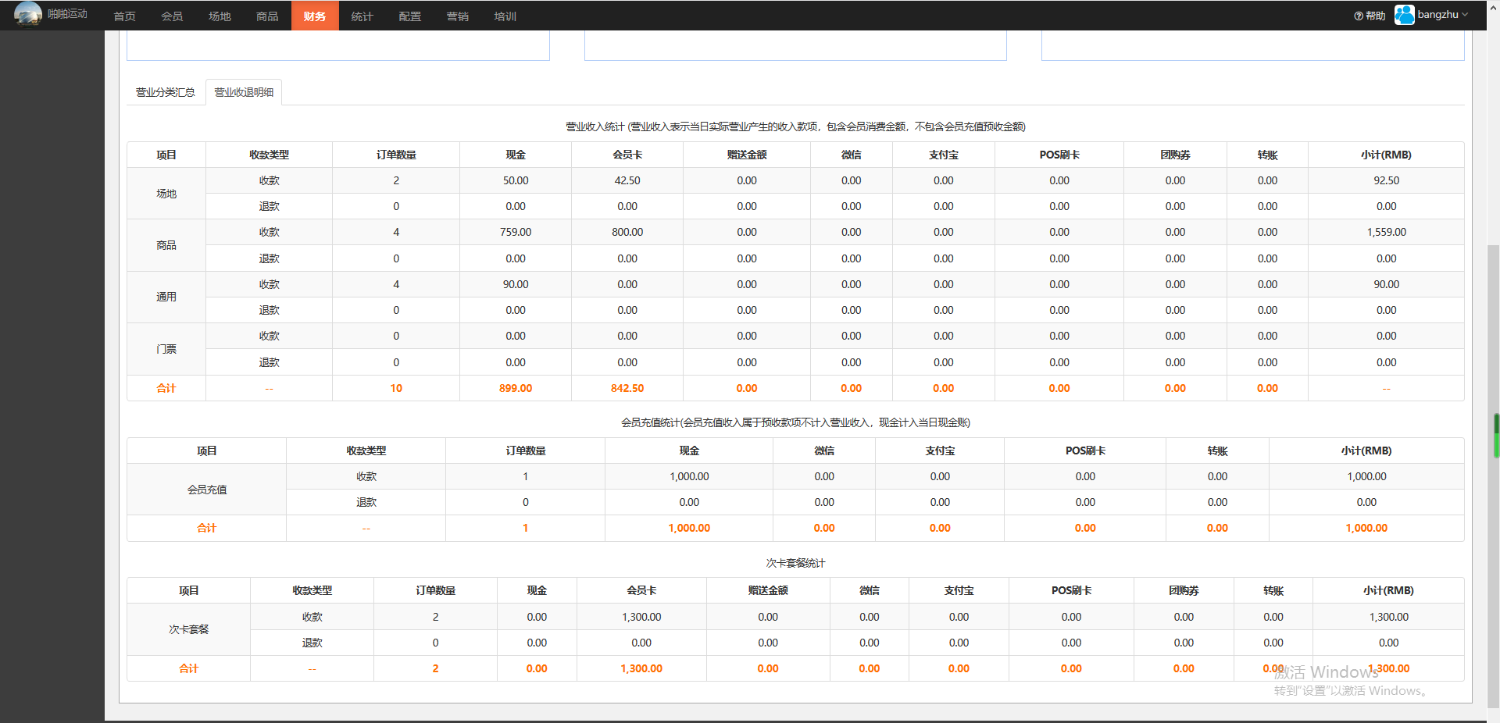Screen dimensions: 1500x723
Task: Click the bangzhu user avatar icon
Action: pyautogui.click(x=1404, y=15)
